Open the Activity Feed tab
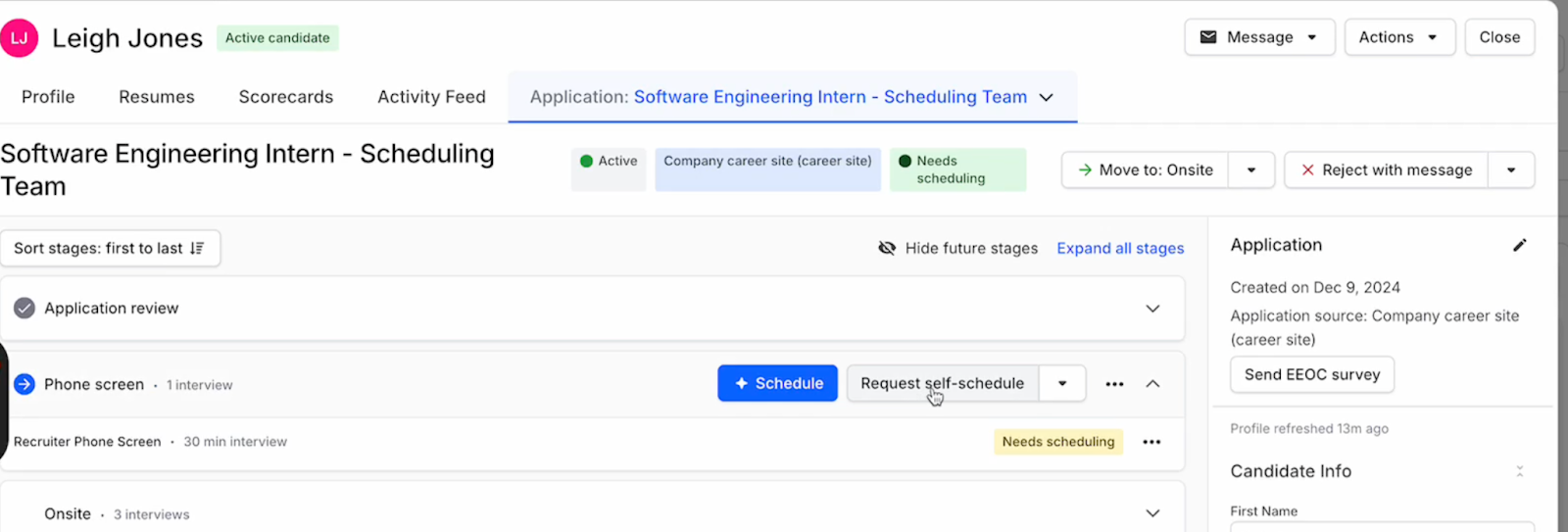This screenshot has width=1568, height=532. click(431, 97)
